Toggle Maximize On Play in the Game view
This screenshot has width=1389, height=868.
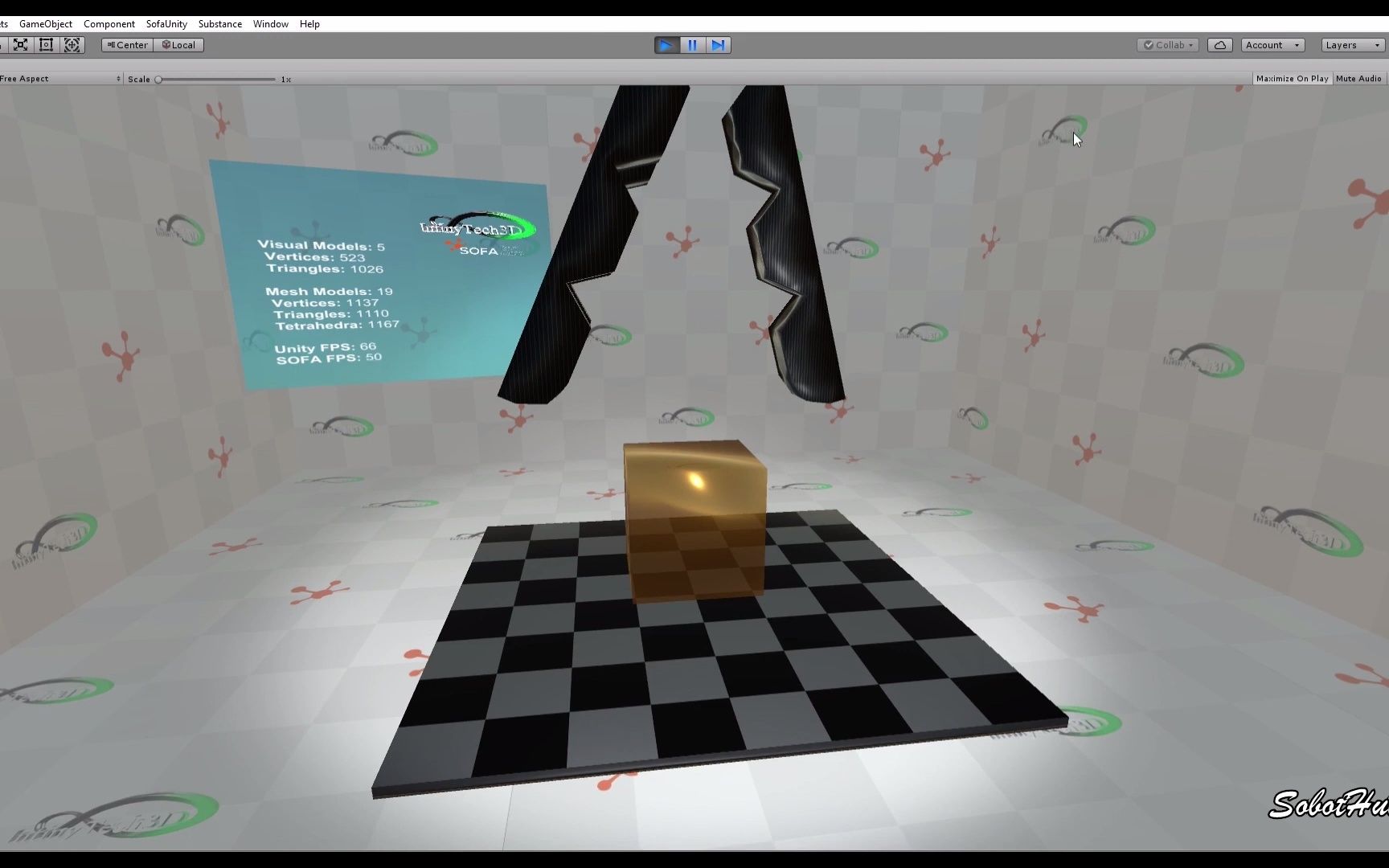pyautogui.click(x=1291, y=78)
